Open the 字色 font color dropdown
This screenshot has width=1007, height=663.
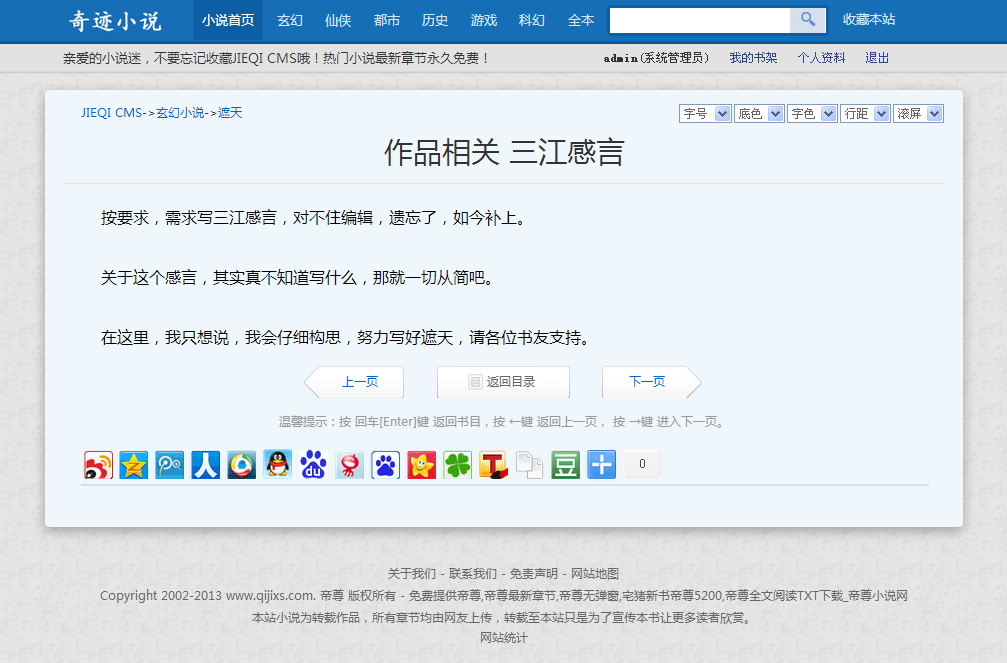click(x=812, y=114)
